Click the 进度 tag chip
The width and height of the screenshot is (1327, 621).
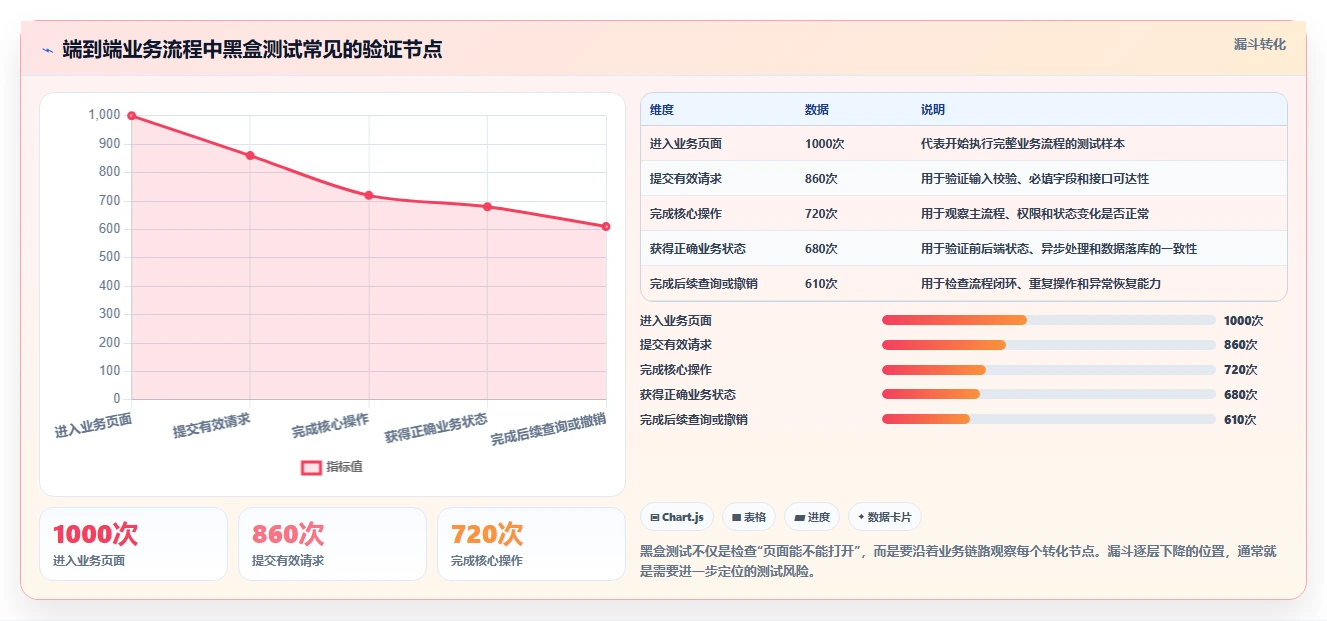pyautogui.click(x=812, y=517)
